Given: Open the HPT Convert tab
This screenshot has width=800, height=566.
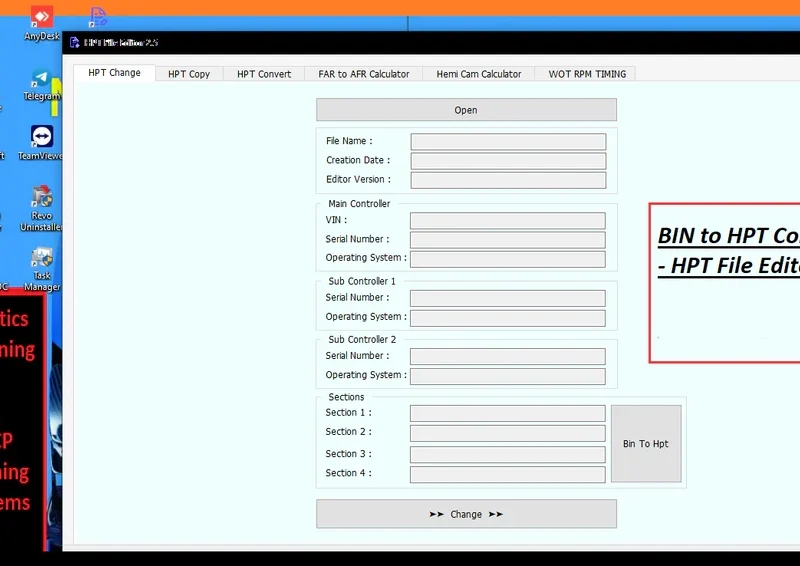Looking at the screenshot, I should point(264,74).
